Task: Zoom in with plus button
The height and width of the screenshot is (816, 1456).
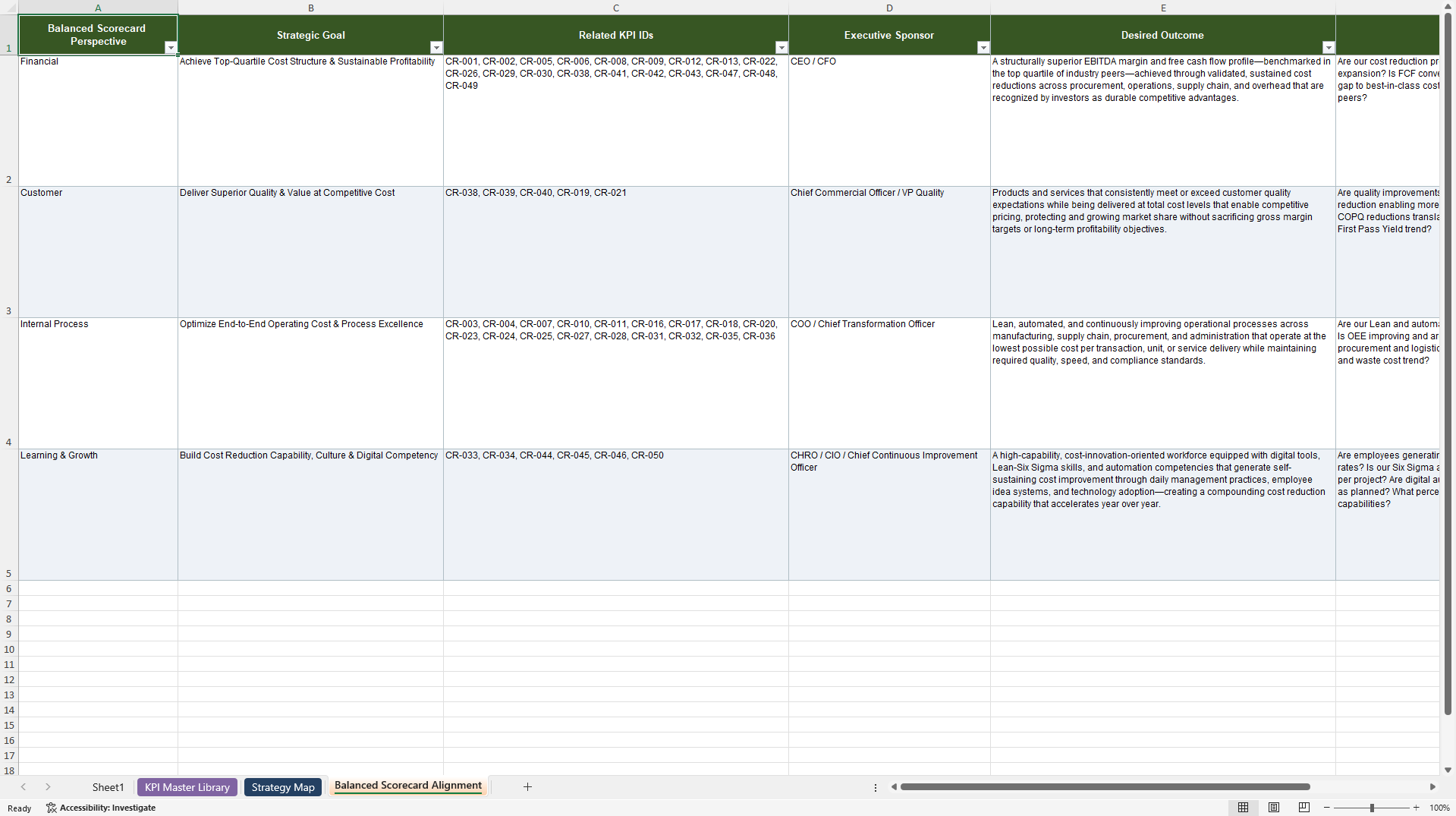Action: pos(1416,808)
